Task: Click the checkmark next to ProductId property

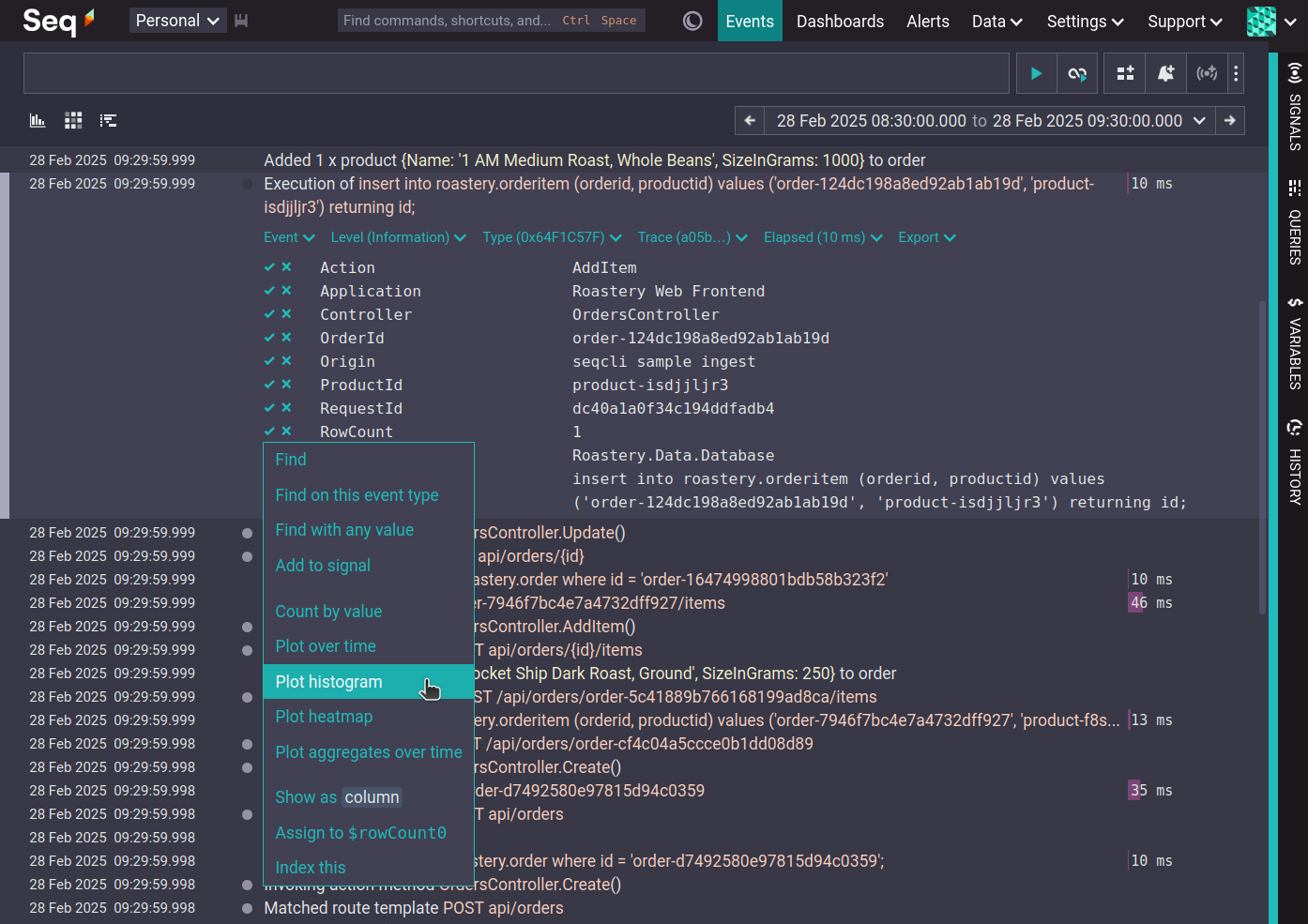Action: [x=269, y=385]
